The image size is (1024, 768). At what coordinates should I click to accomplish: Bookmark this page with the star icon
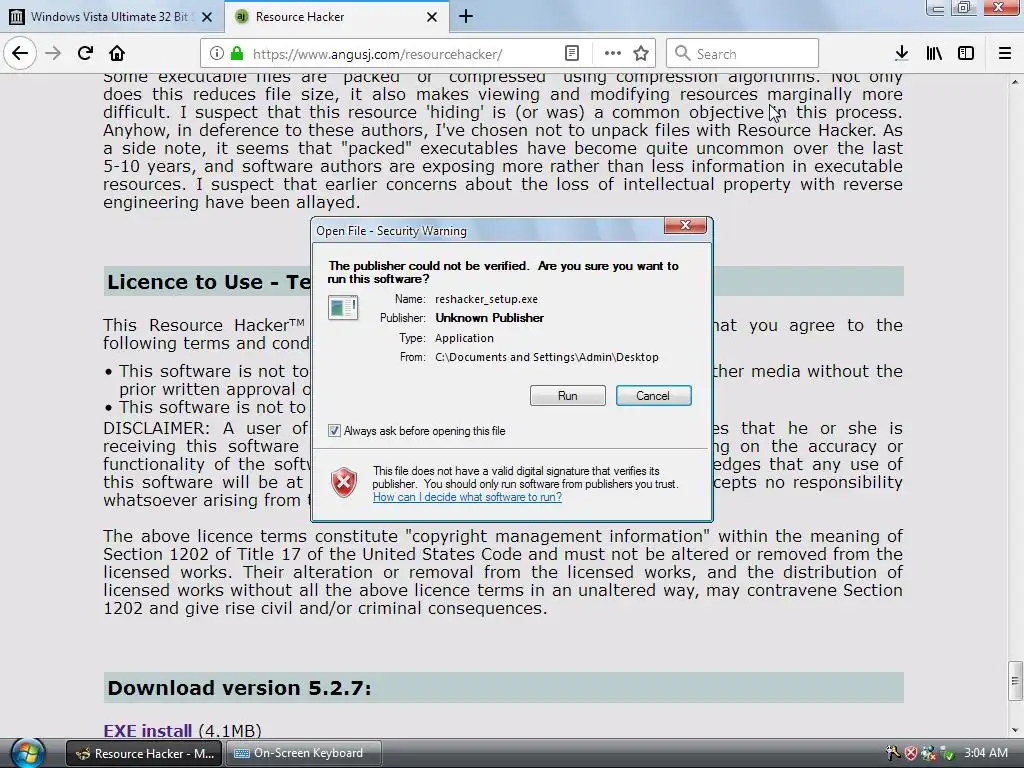pyautogui.click(x=641, y=54)
